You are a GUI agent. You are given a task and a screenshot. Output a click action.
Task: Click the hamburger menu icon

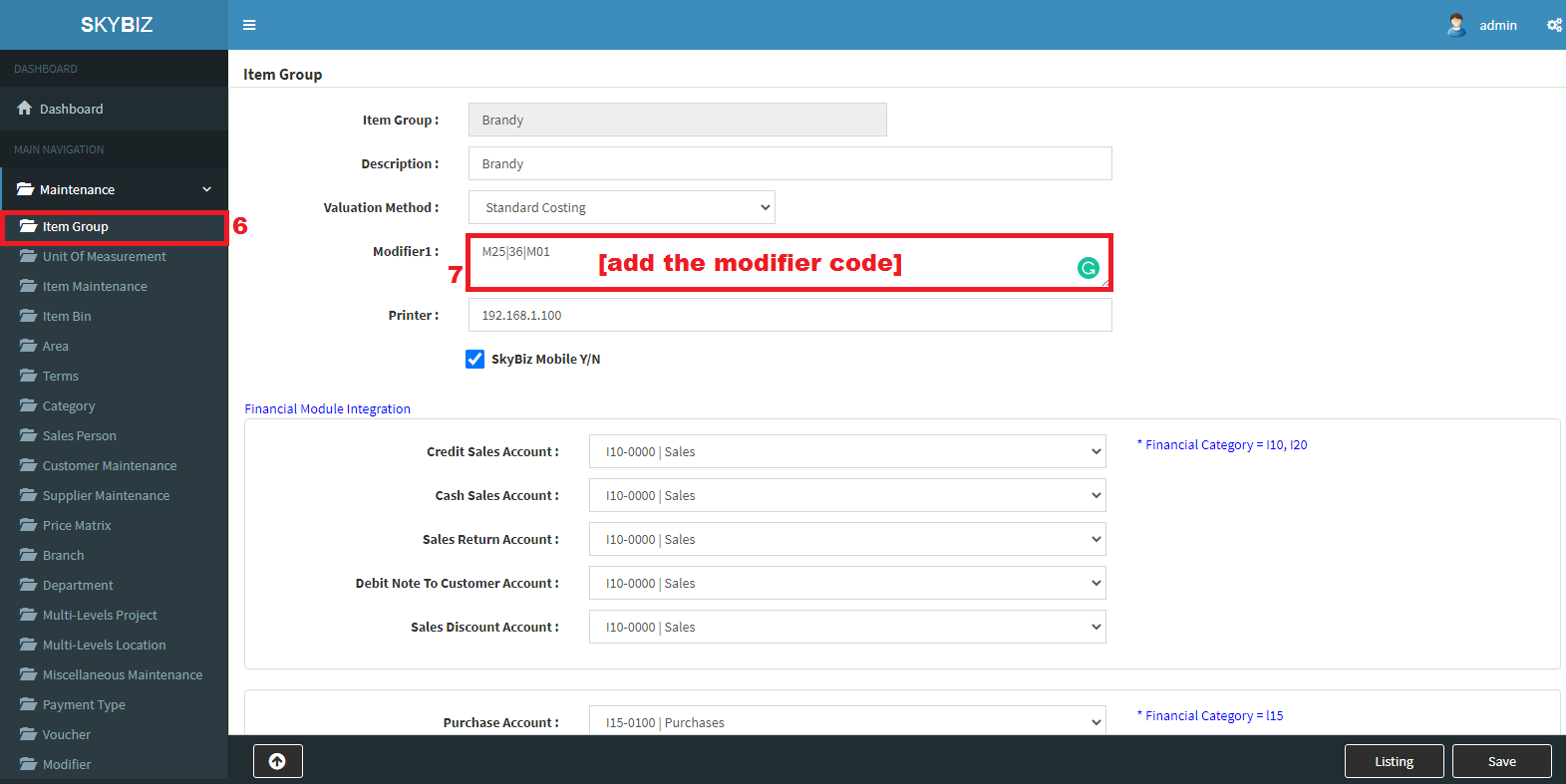pos(249,25)
